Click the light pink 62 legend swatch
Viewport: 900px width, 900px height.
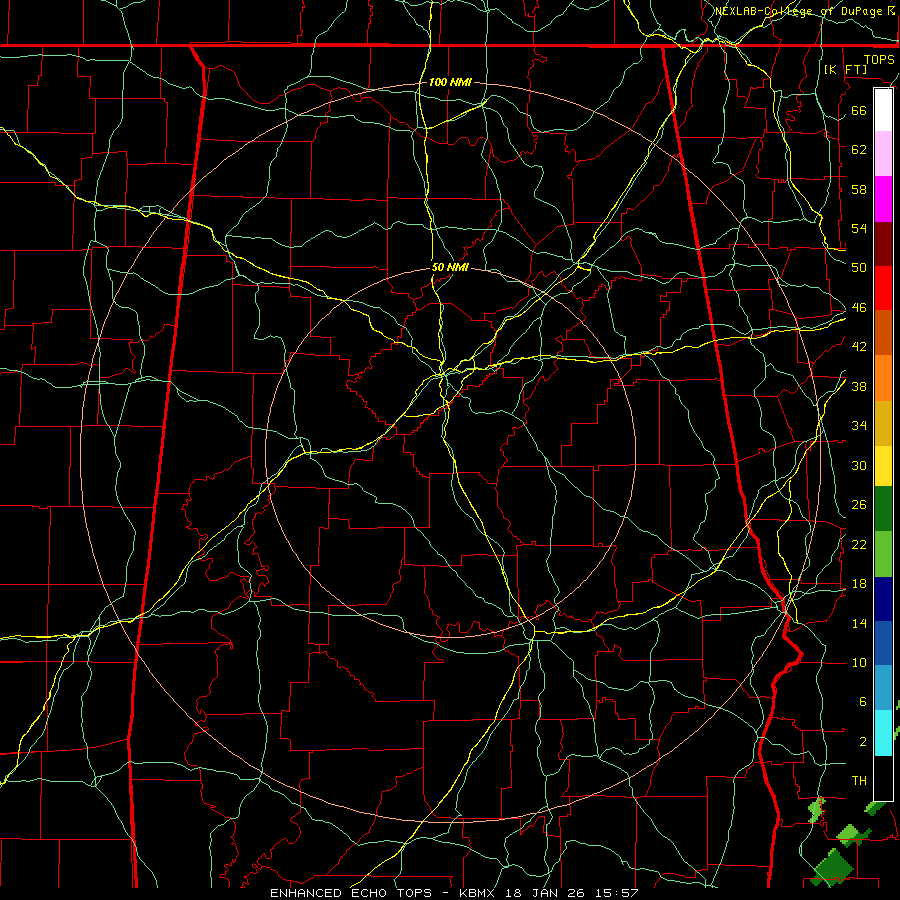coord(883,154)
